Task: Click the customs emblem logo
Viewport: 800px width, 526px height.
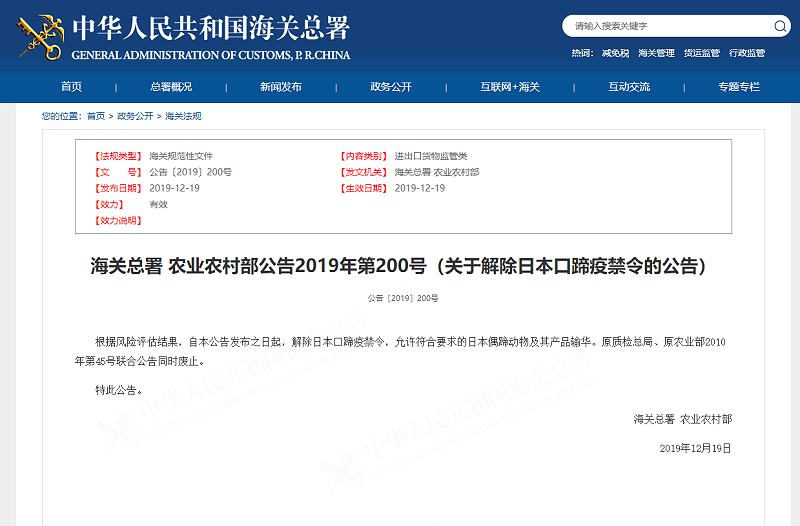Action: [40, 34]
